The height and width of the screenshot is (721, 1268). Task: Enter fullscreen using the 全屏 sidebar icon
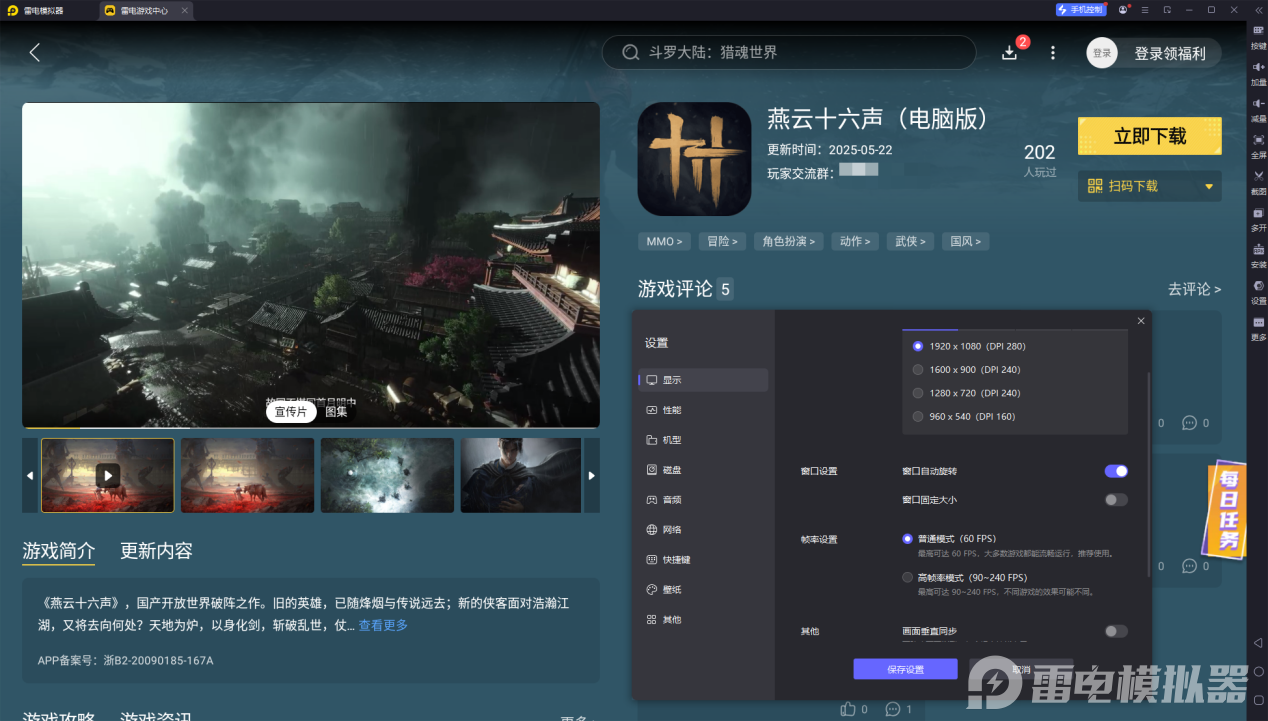(x=1258, y=144)
